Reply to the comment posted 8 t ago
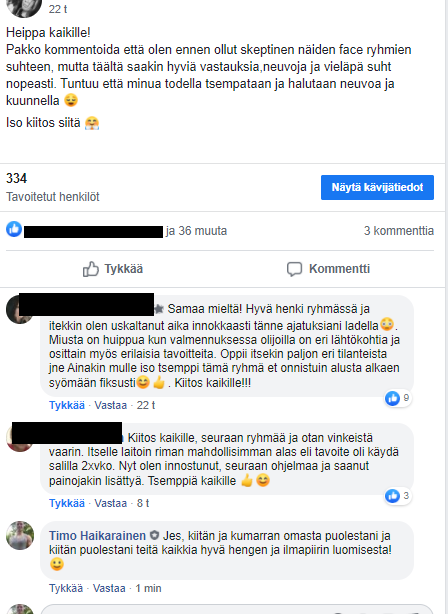The image size is (448, 614). coord(110,503)
